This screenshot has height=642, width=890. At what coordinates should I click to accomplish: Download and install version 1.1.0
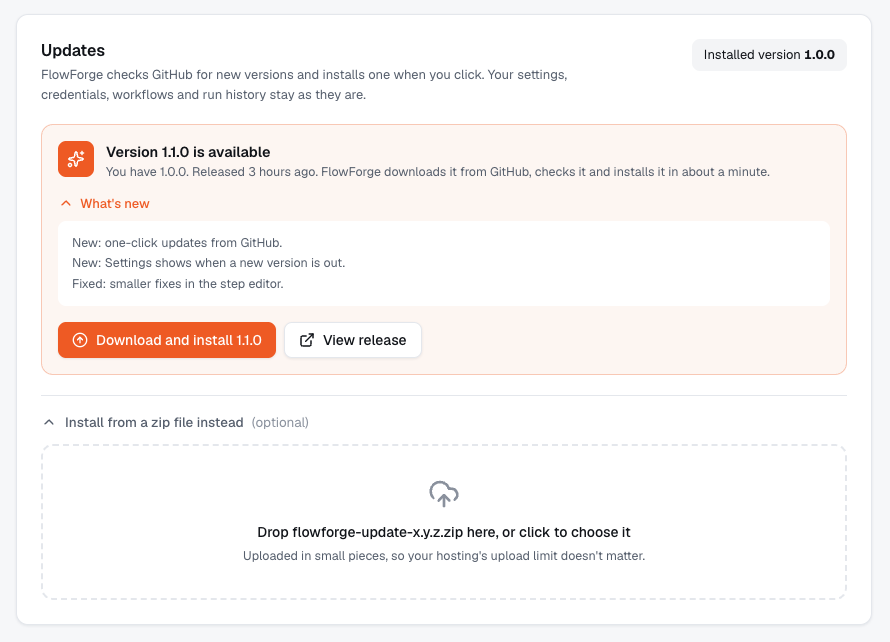pyautogui.click(x=167, y=340)
